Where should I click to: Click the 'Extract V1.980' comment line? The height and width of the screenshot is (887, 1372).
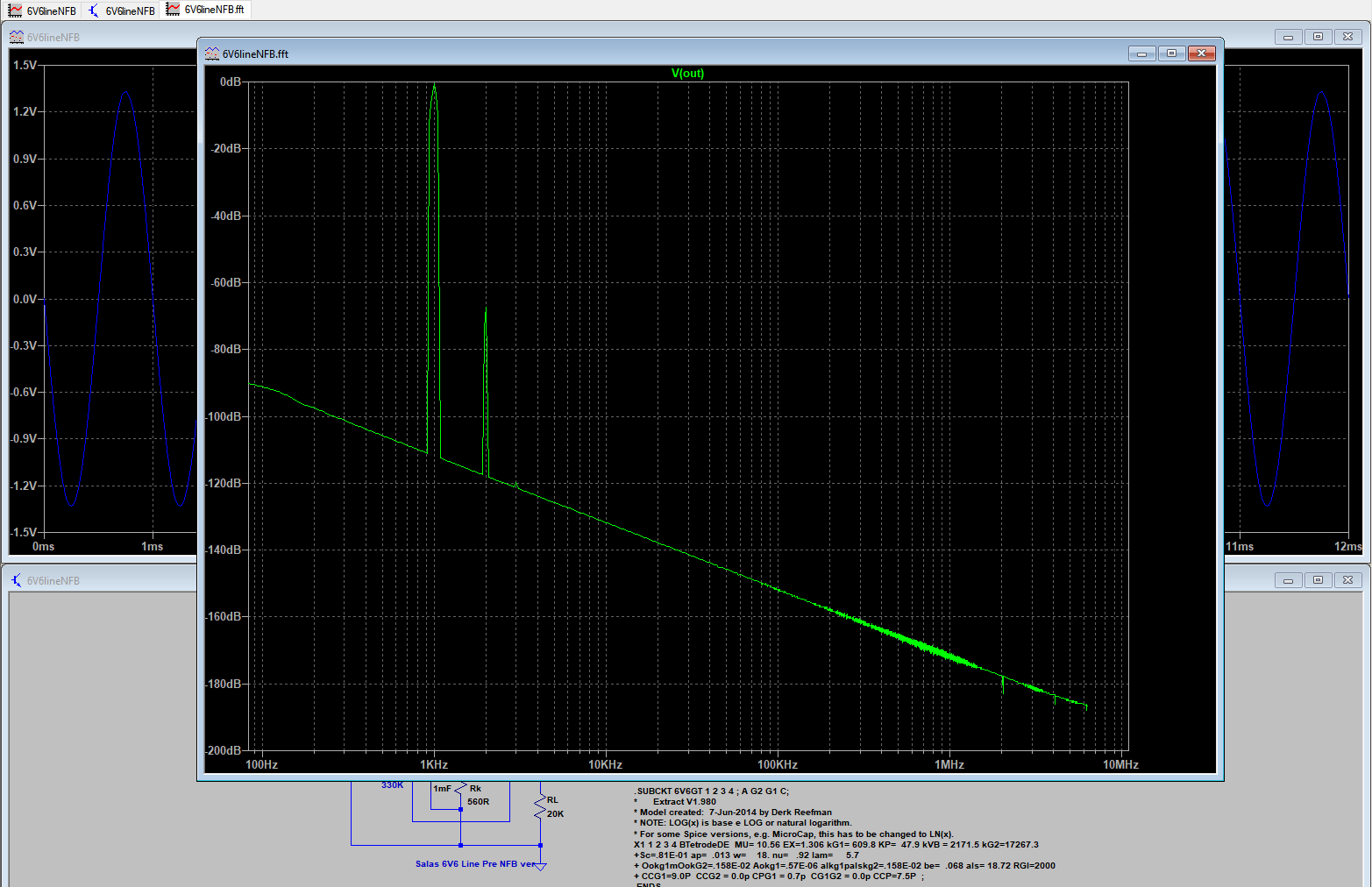675,801
